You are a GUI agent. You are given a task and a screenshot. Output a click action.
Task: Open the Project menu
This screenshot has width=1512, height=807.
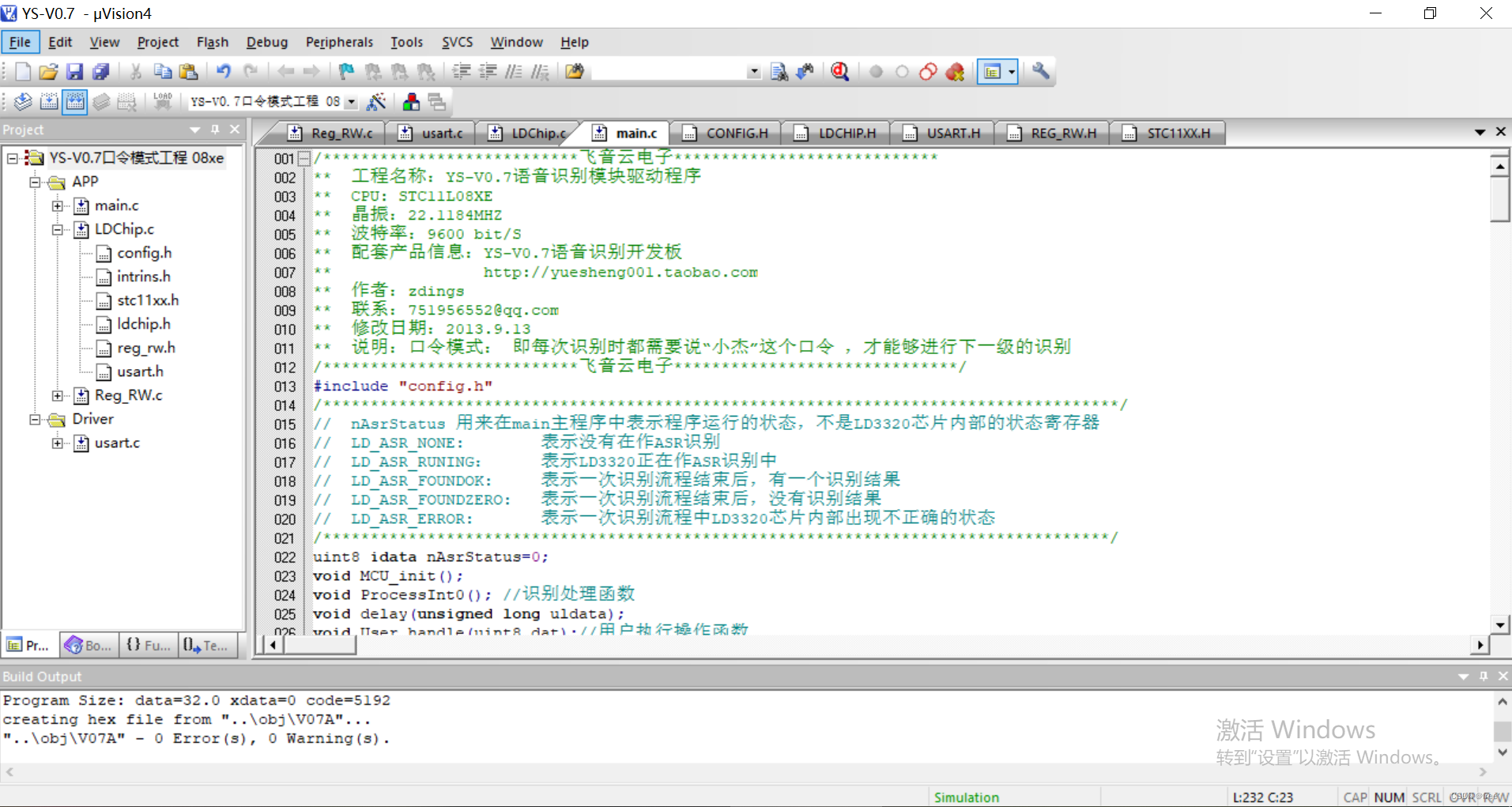pos(158,42)
